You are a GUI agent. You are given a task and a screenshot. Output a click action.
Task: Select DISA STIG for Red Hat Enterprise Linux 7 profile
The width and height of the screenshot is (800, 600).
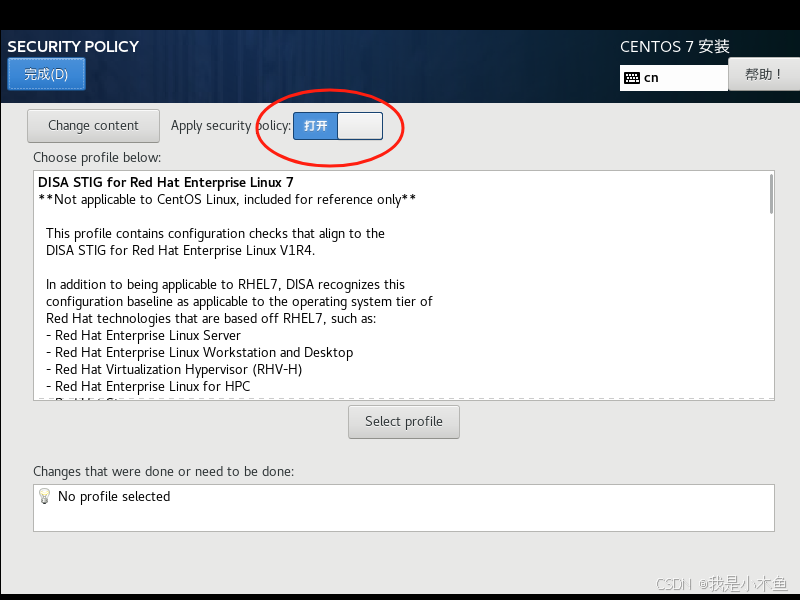tap(166, 183)
